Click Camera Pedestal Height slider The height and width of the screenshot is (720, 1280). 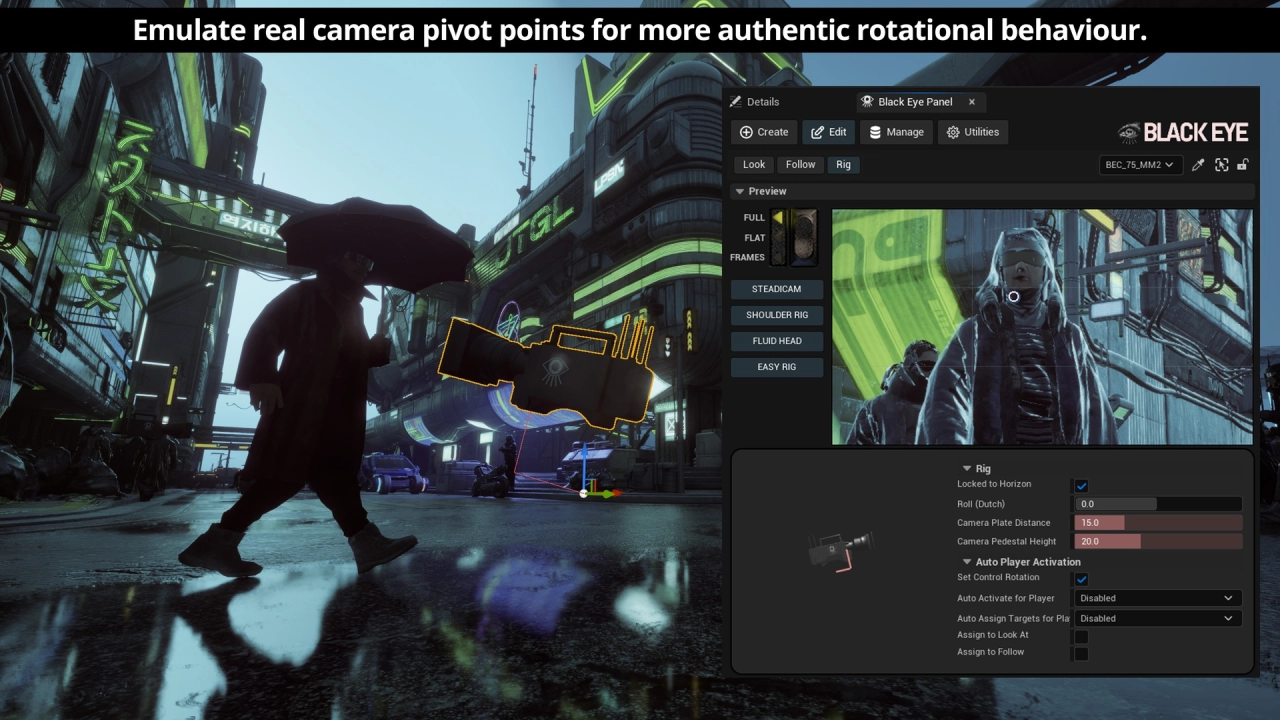[x=1158, y=541]
